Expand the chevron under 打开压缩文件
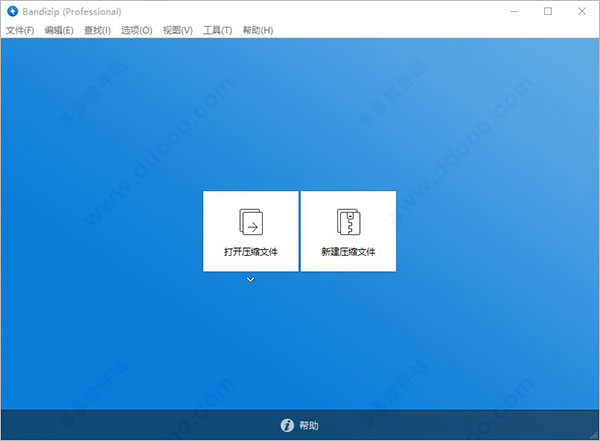600x441 pixels. point(251,280)
